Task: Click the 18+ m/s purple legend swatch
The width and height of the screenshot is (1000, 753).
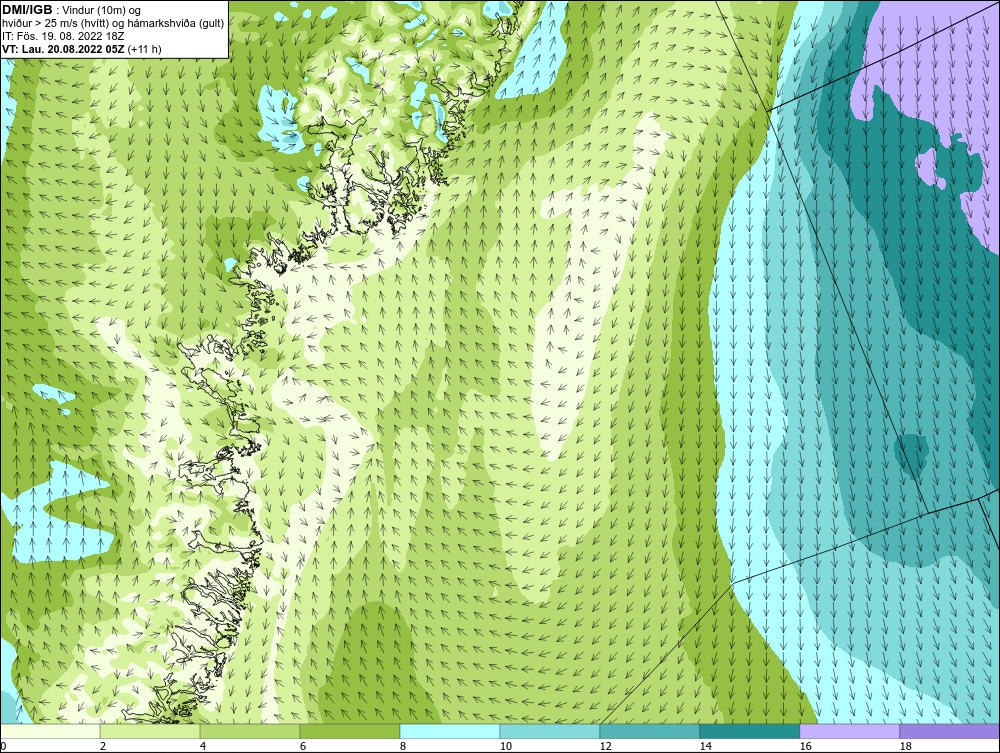Action: [950, 731]
